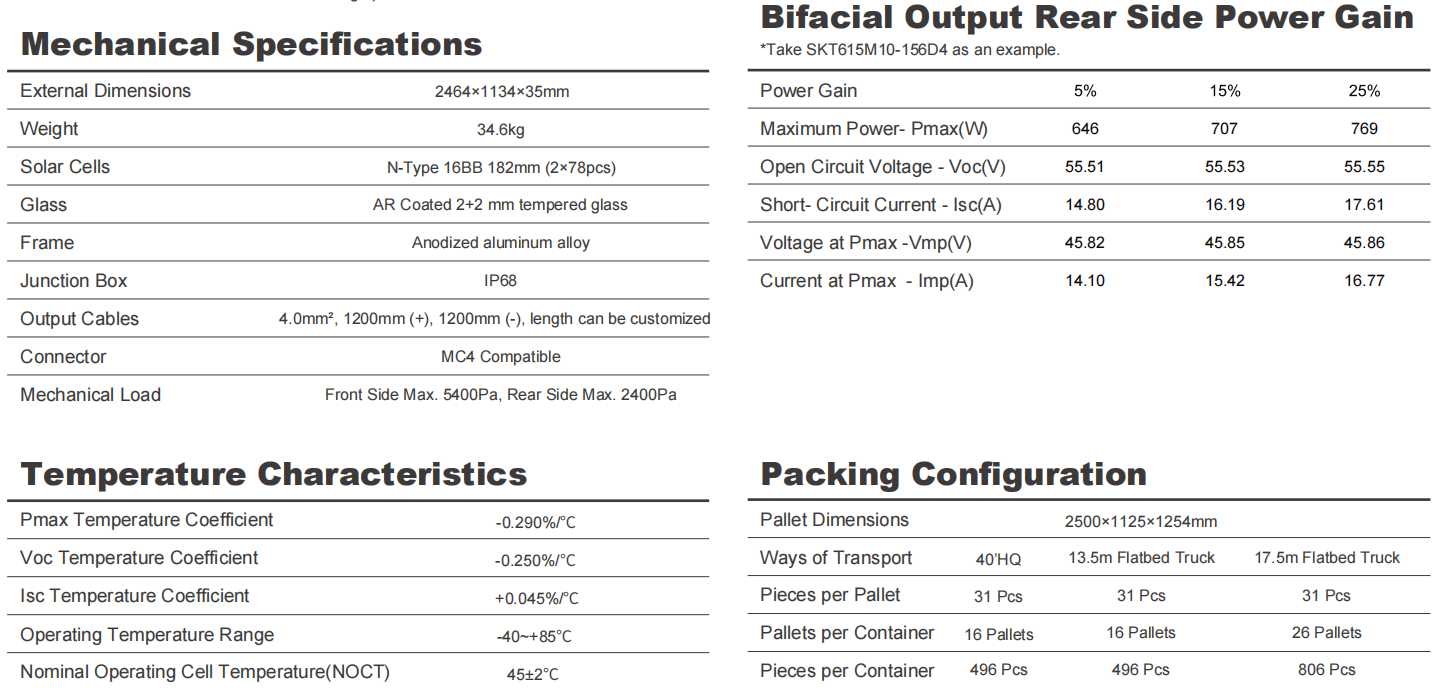Select the 15% Power Gain column header
The height and width of the screenshot is (690, 1446).
(x=1224, y=91)
